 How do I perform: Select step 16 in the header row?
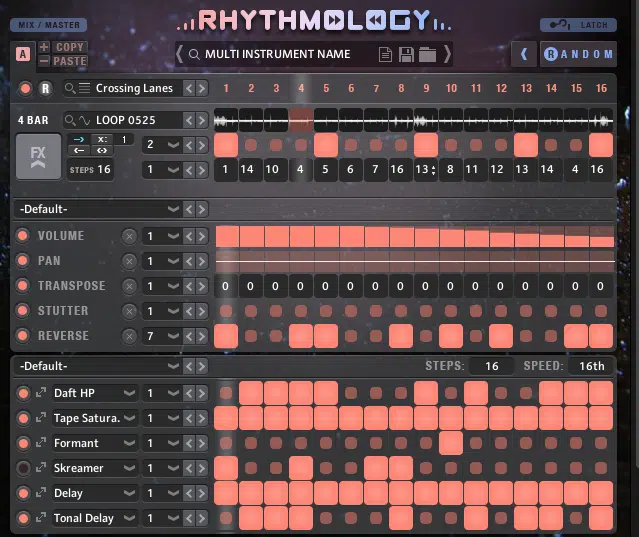pyautogui.click(x=601, y=88)
